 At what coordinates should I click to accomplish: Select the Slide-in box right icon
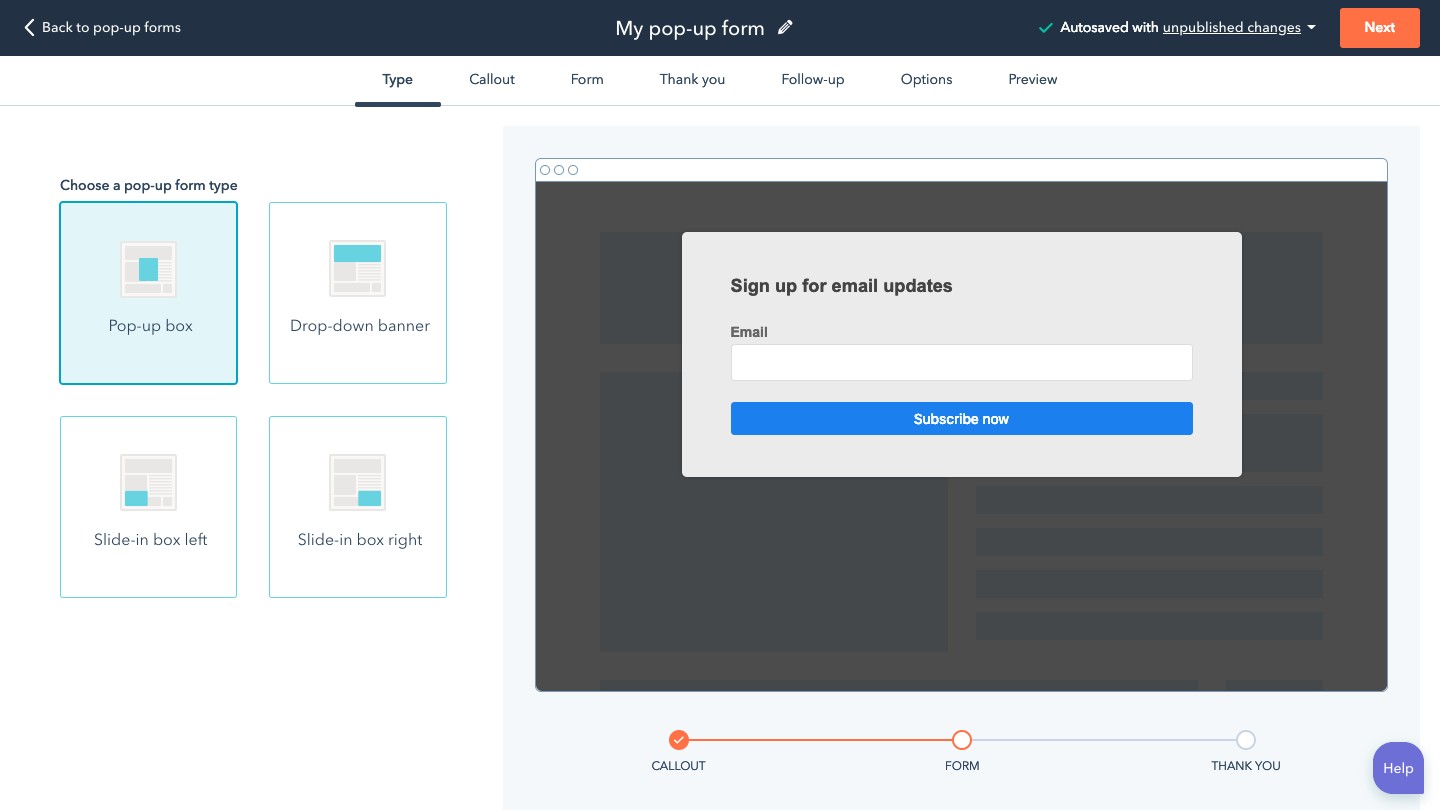(357, 482)
